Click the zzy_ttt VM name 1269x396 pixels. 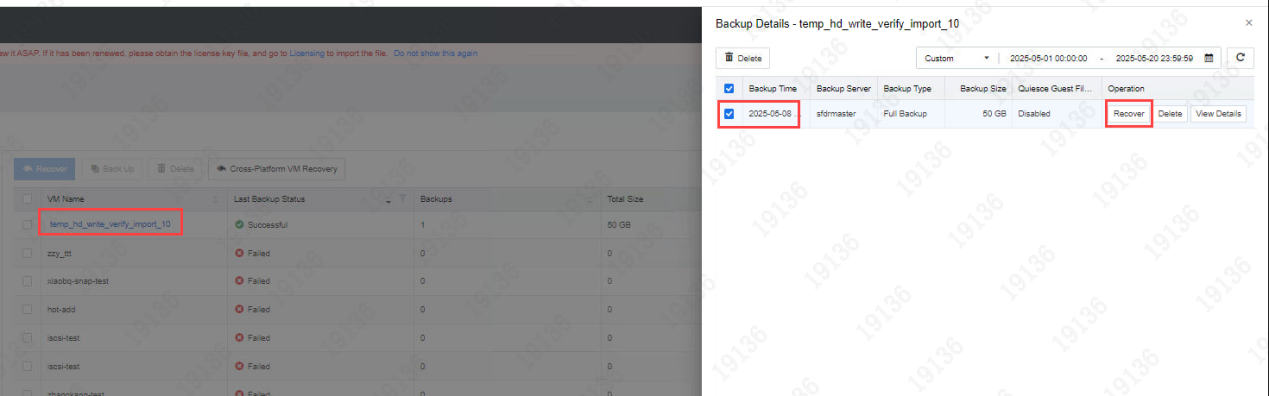point(60,253)
